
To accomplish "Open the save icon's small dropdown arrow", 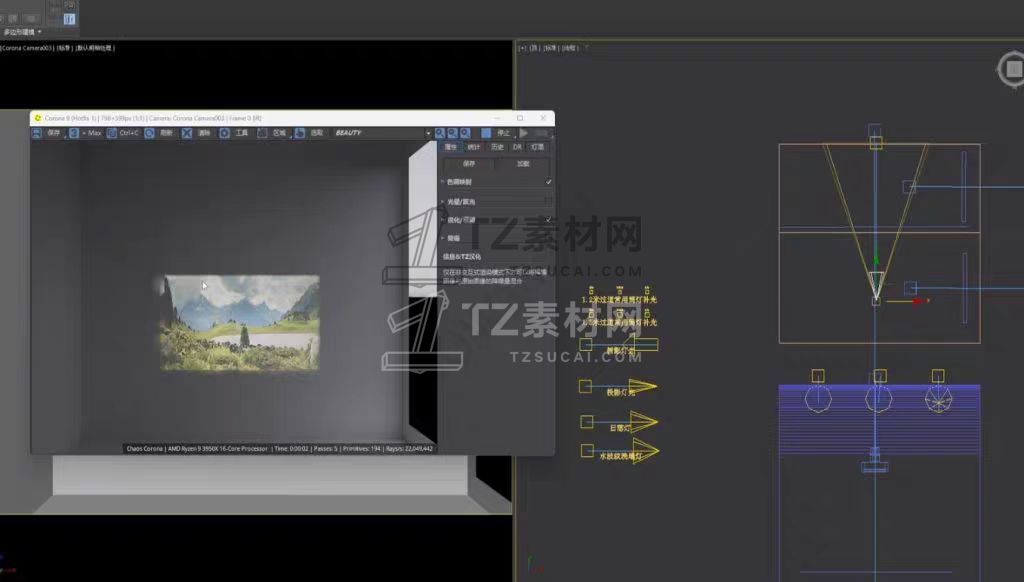I will point(65,136).
